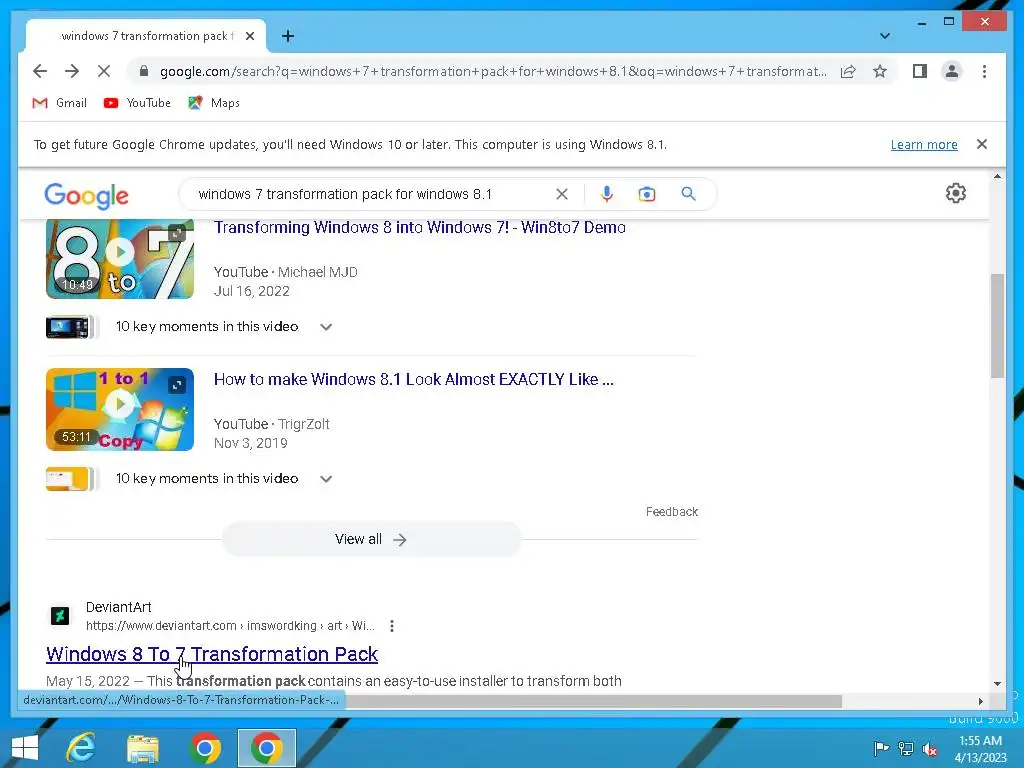Go to the Google home logo
This screenshot has width=1024, height=768.
click(x=86, y=195)
